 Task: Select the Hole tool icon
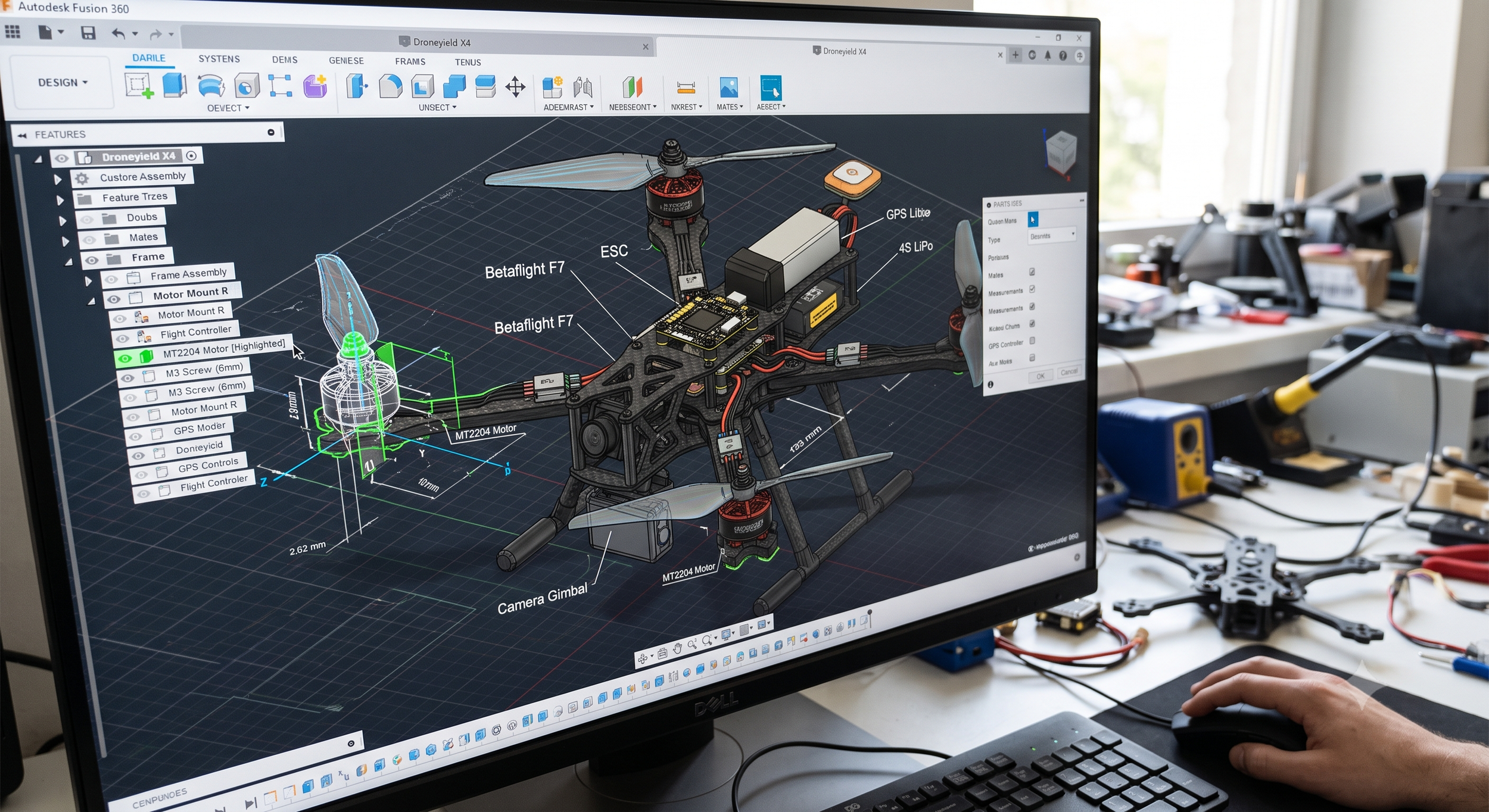247,86
